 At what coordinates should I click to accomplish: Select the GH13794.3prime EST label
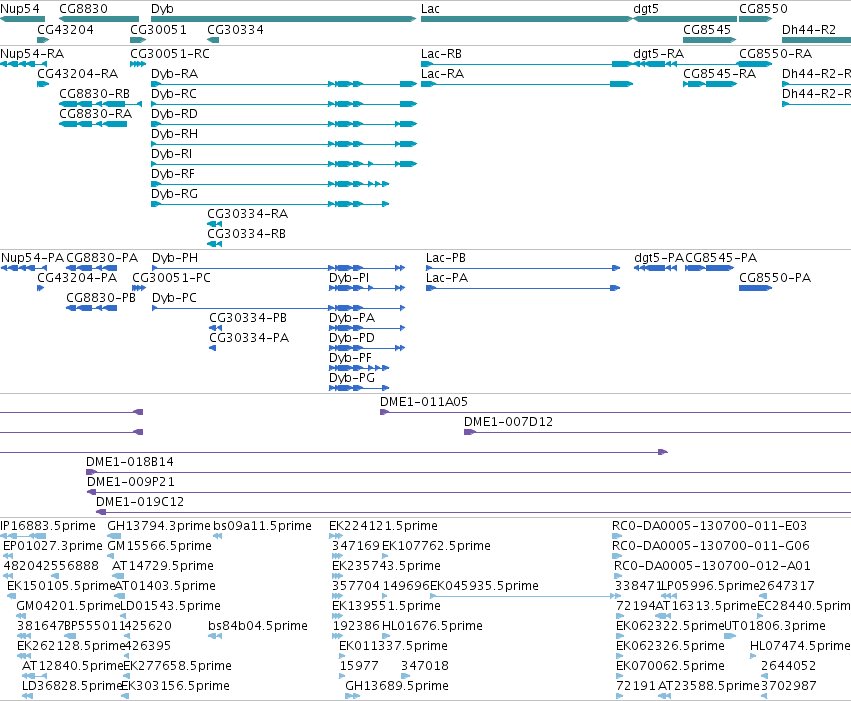(x=158, y=526)
